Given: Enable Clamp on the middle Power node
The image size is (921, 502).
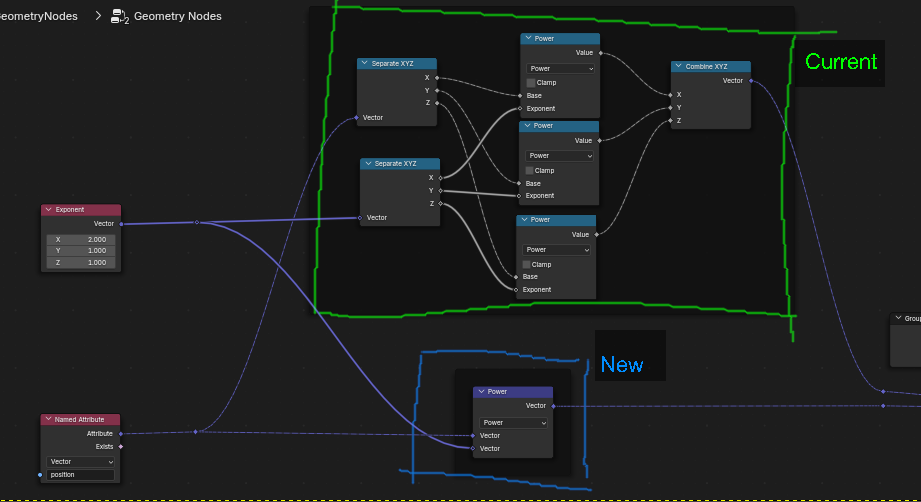Looking at the screenshot, I should coord(529,170).
